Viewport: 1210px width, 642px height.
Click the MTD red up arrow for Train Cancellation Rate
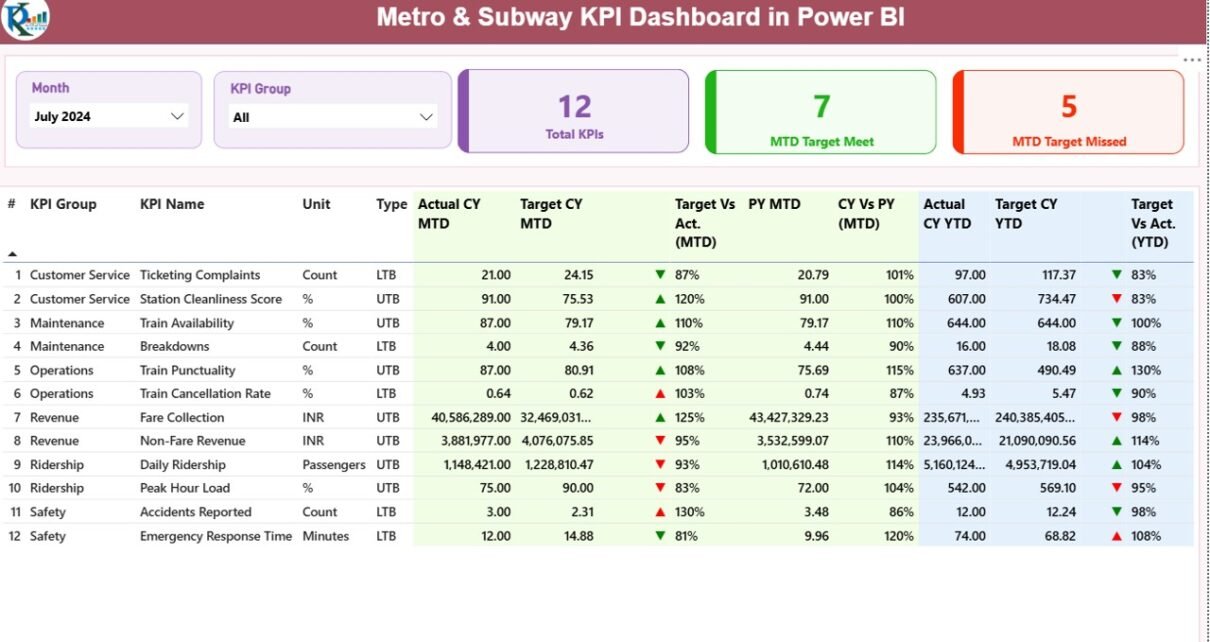(659, 394)
